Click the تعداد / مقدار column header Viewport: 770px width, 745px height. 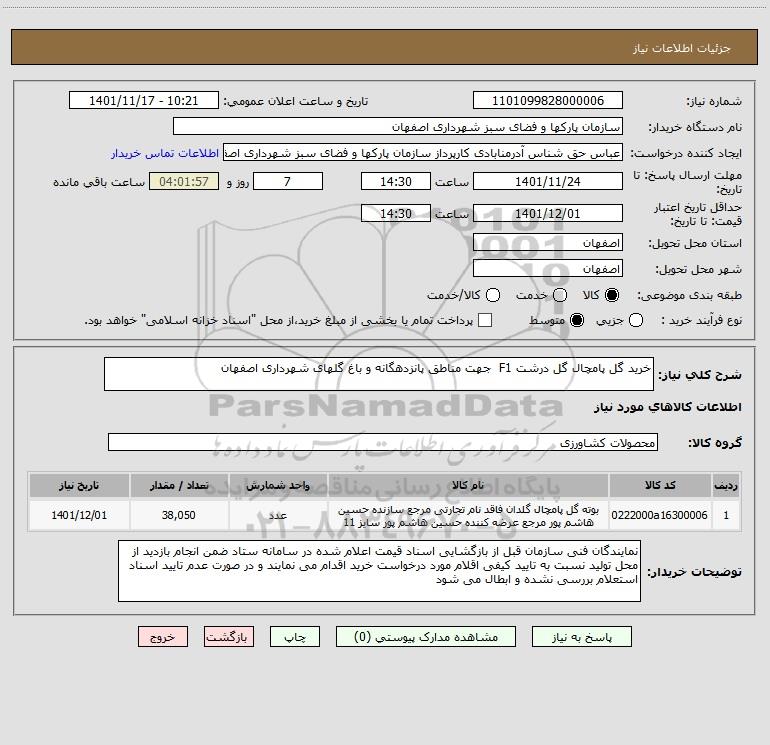coord(179,485)
